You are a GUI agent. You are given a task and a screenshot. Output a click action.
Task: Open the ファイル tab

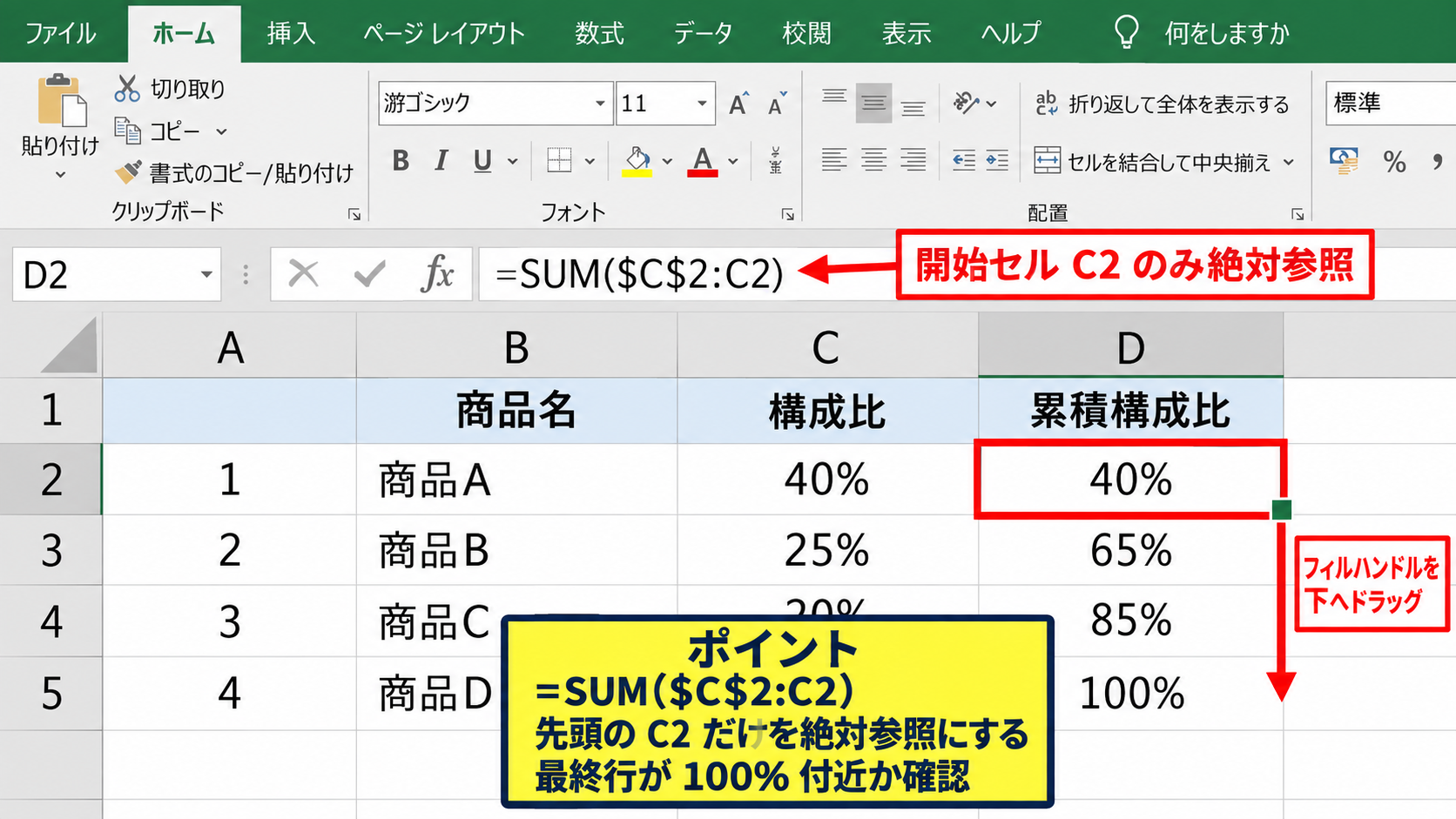click(61, 33)
